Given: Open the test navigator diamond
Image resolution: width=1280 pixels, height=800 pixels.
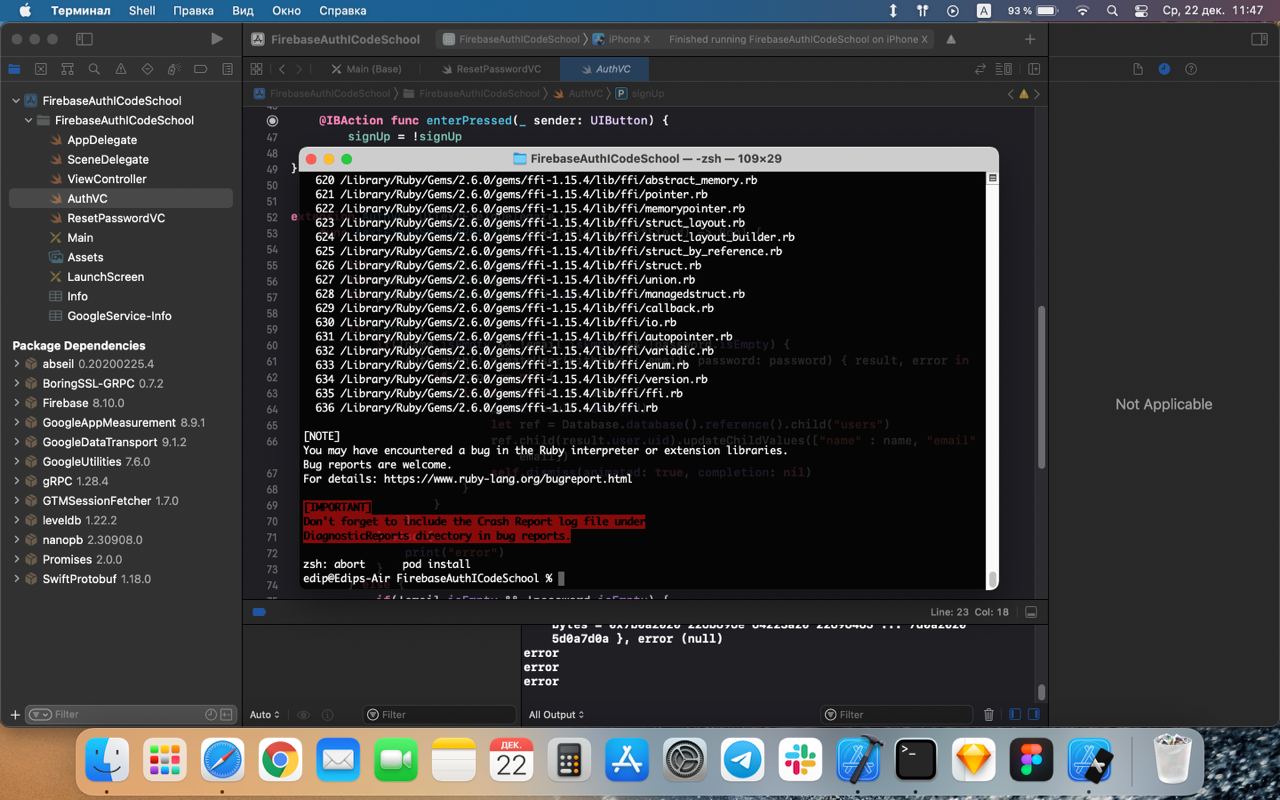Looking at the screenshot, I should [x=148, y=69].
